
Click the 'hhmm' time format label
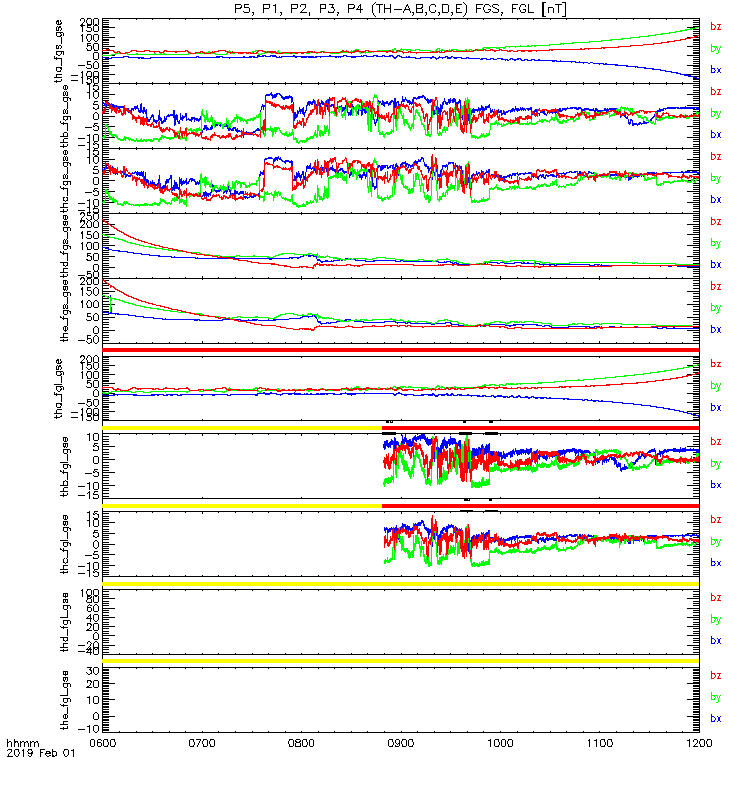tap(22, 743)
